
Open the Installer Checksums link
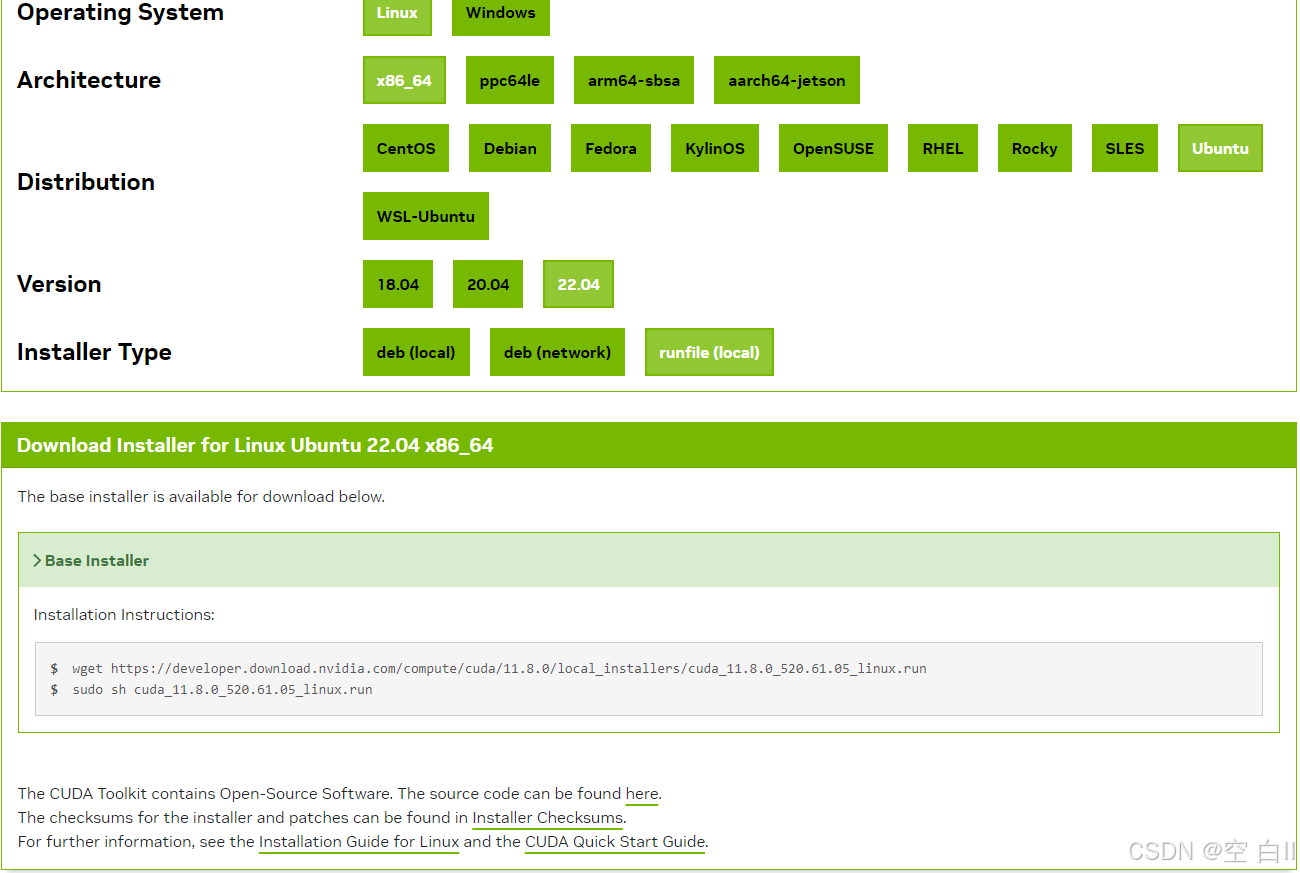point(549,818)
